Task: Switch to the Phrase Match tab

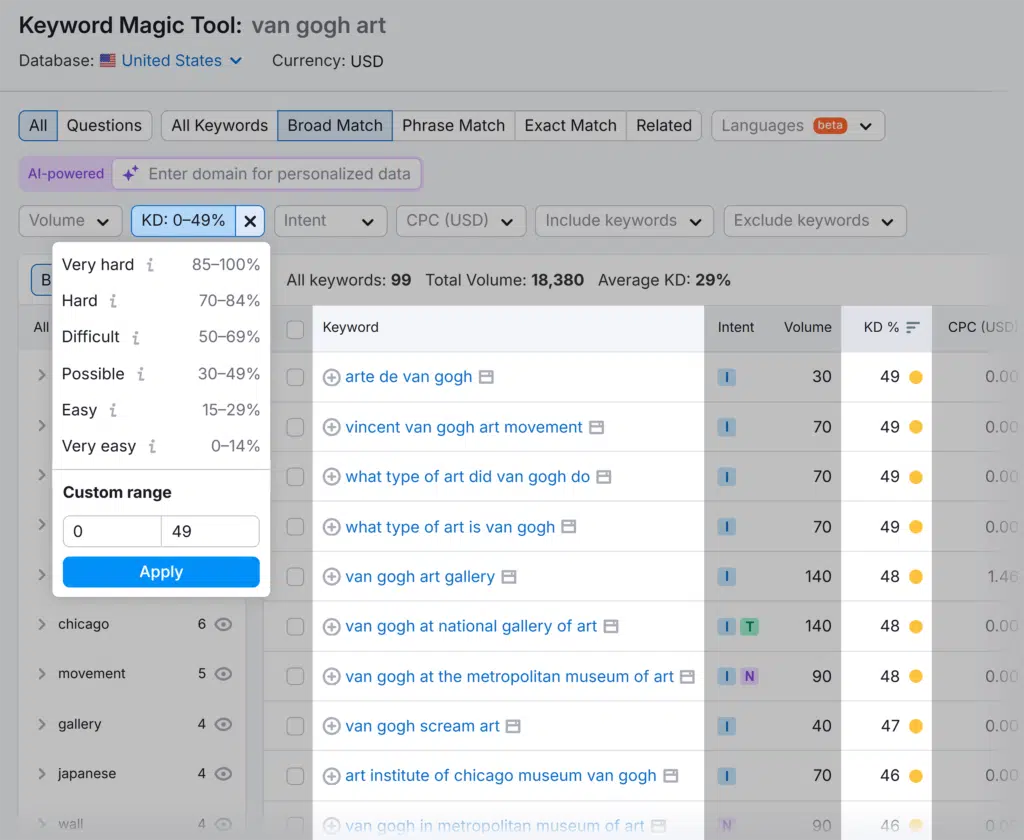Action: 453,125
